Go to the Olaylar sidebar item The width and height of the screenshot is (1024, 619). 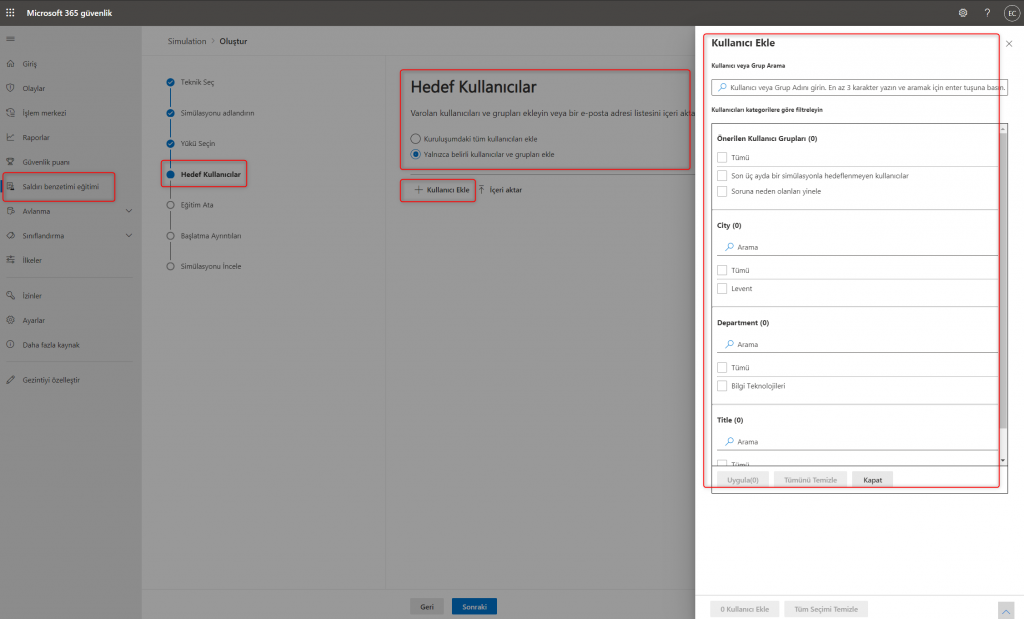(x=33, y=88)
